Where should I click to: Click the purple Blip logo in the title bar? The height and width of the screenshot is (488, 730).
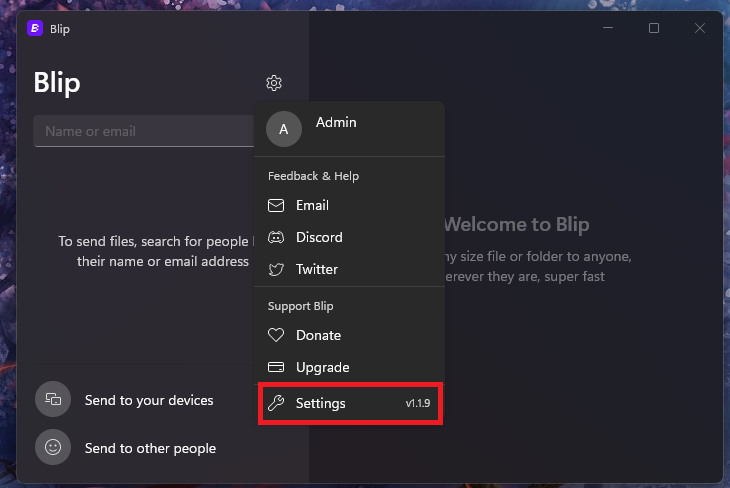point(35,29)
